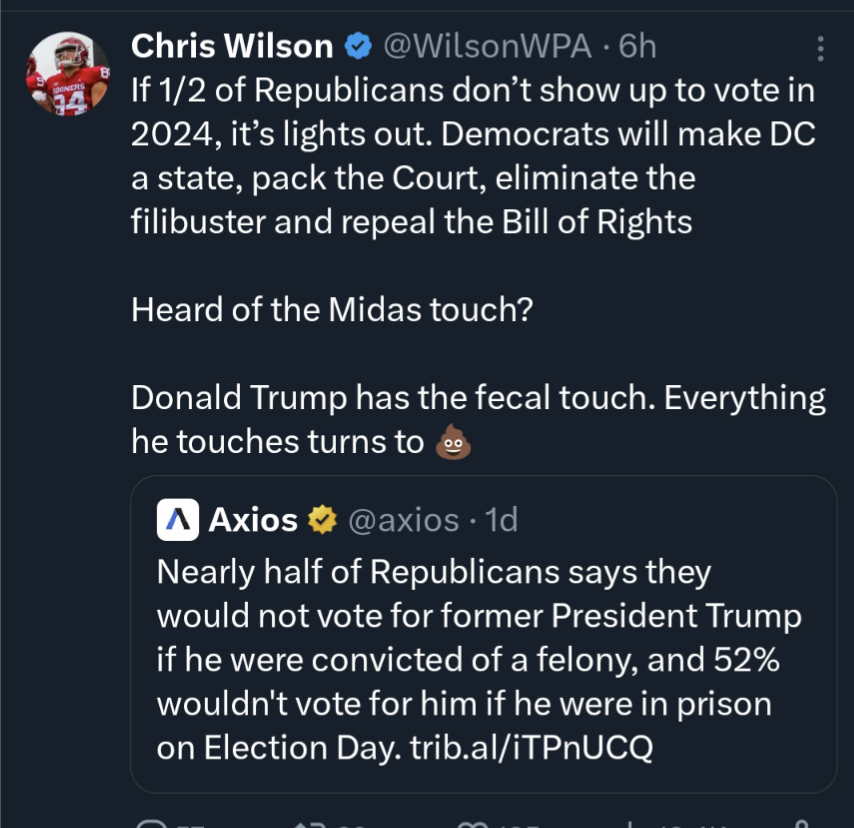
Task: Click the 6h tweet timestamp
Action: pos(636,45)
